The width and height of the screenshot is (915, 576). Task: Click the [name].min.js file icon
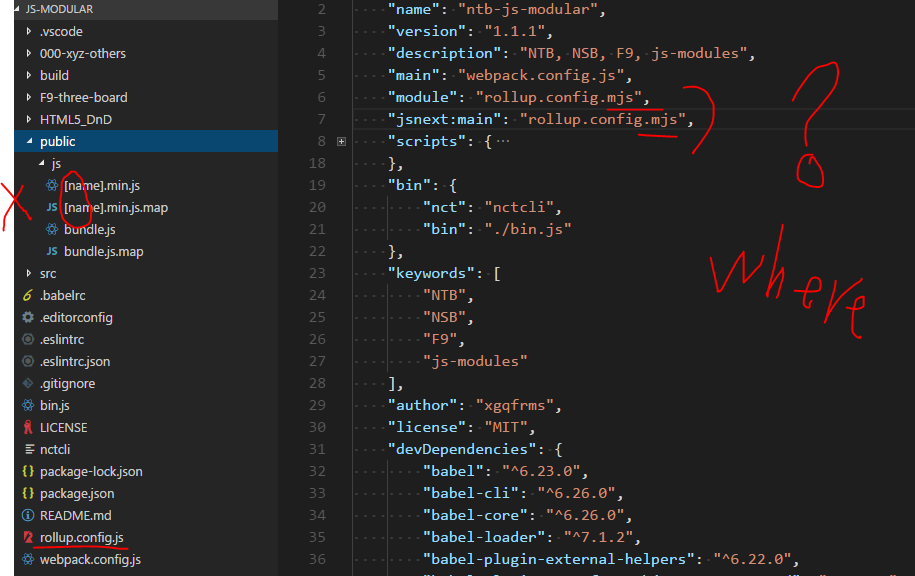click(52, 185)
